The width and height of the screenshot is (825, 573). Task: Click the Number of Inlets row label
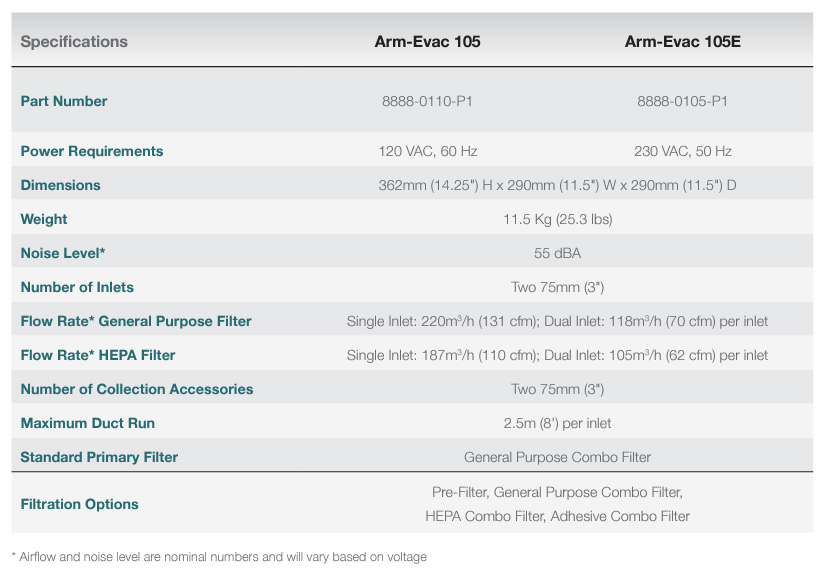click(x=77, y=287)
